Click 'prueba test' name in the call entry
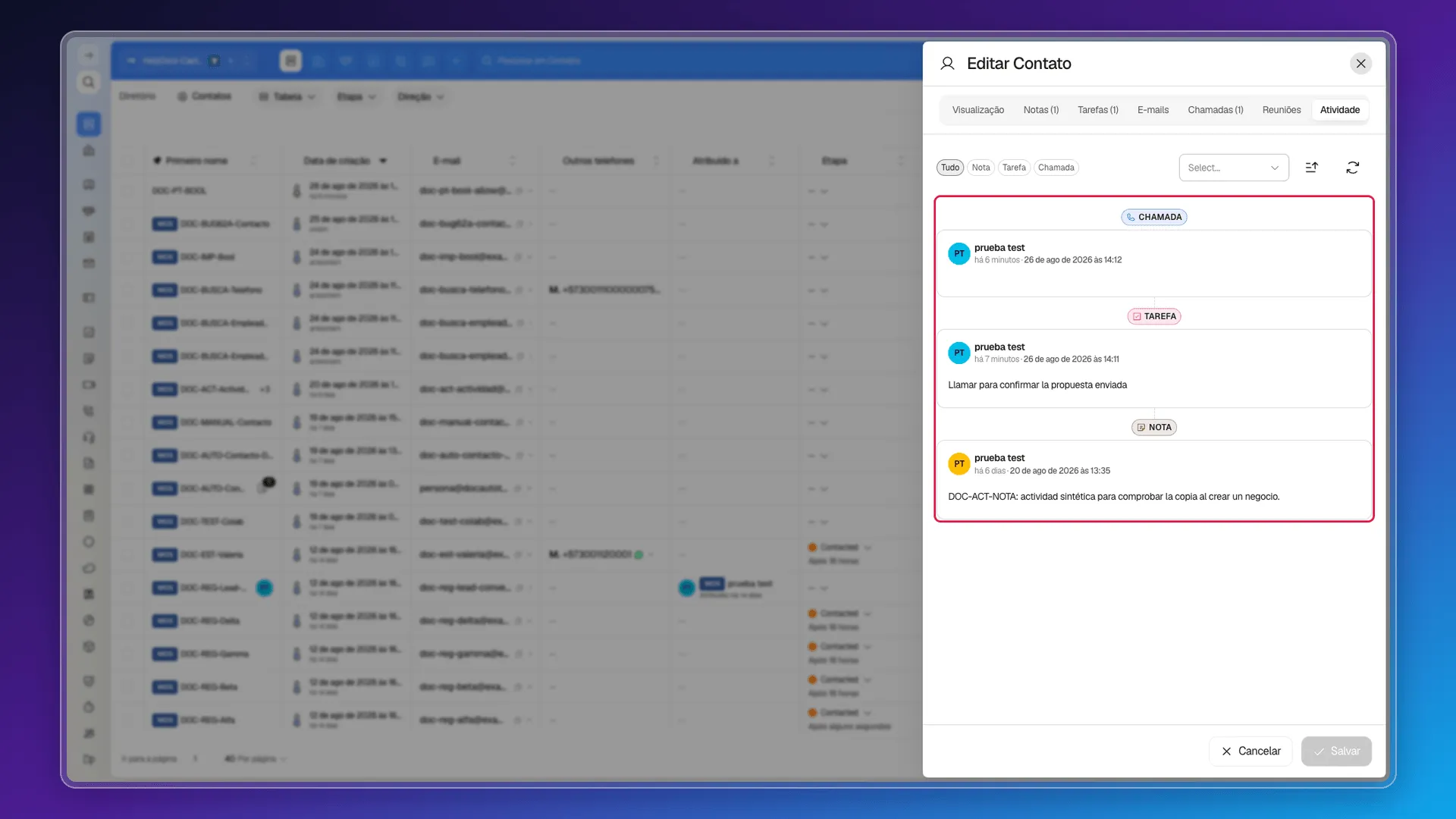Image resolution: width=1456 pixels, height=819 pixels. (999, 248)
